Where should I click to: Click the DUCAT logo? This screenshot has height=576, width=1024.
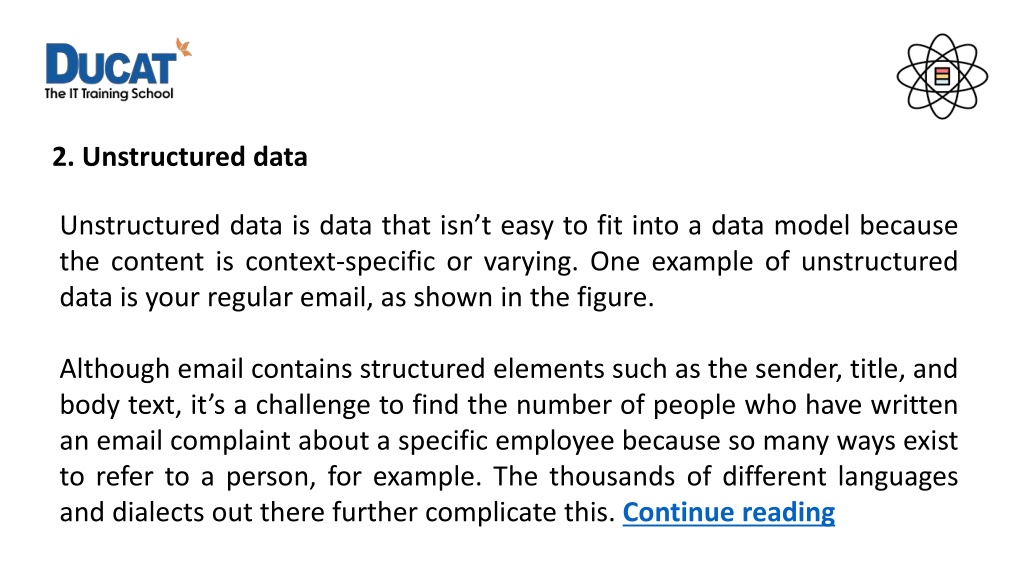point(118,69)
